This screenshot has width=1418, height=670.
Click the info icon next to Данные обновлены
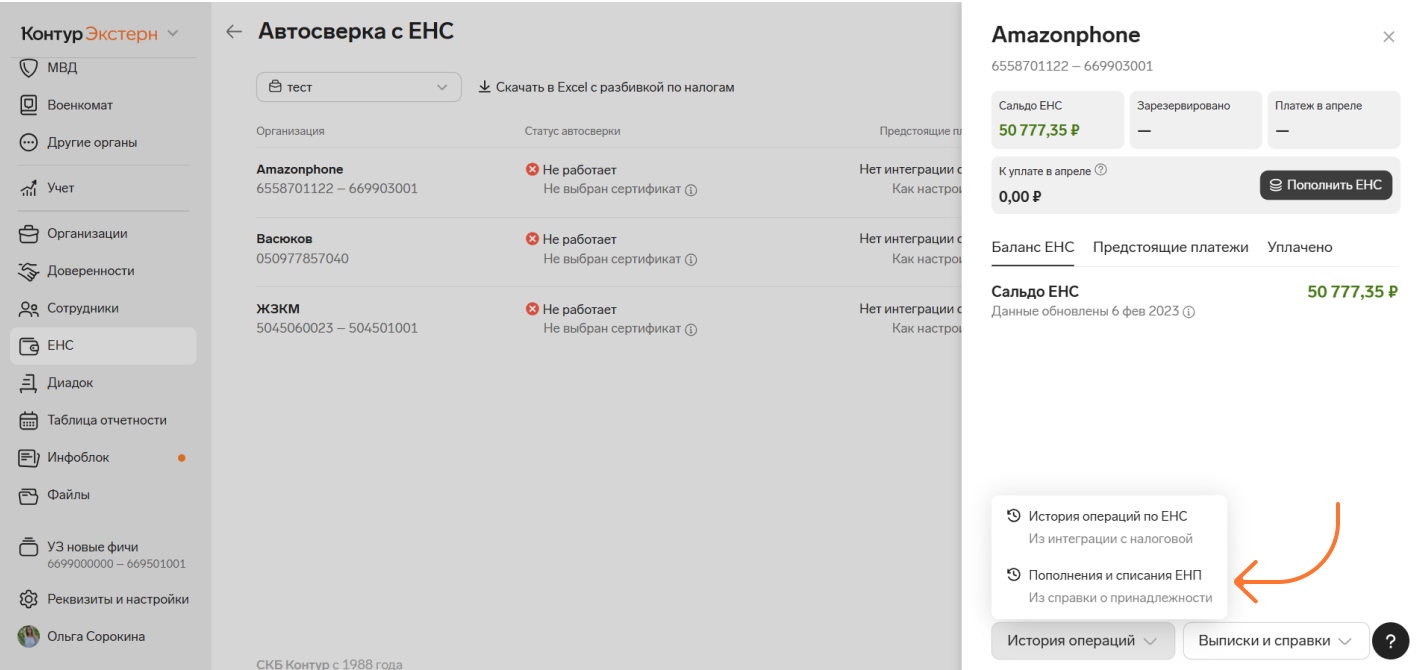(x=1189, y=312)
